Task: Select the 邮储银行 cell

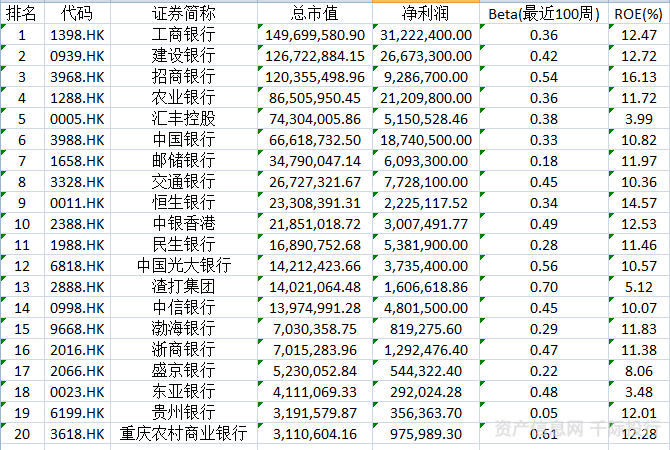Action: 184,160
